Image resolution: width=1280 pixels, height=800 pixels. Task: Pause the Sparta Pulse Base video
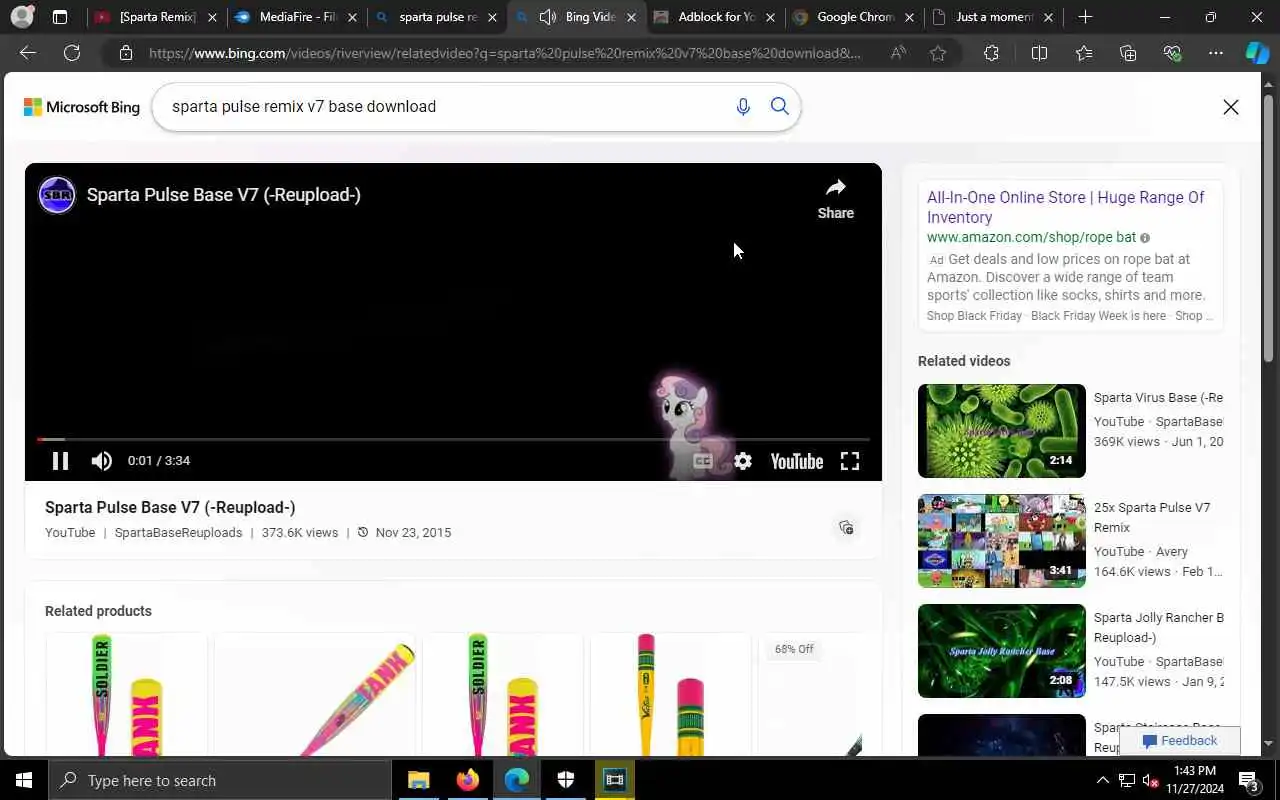60,461
